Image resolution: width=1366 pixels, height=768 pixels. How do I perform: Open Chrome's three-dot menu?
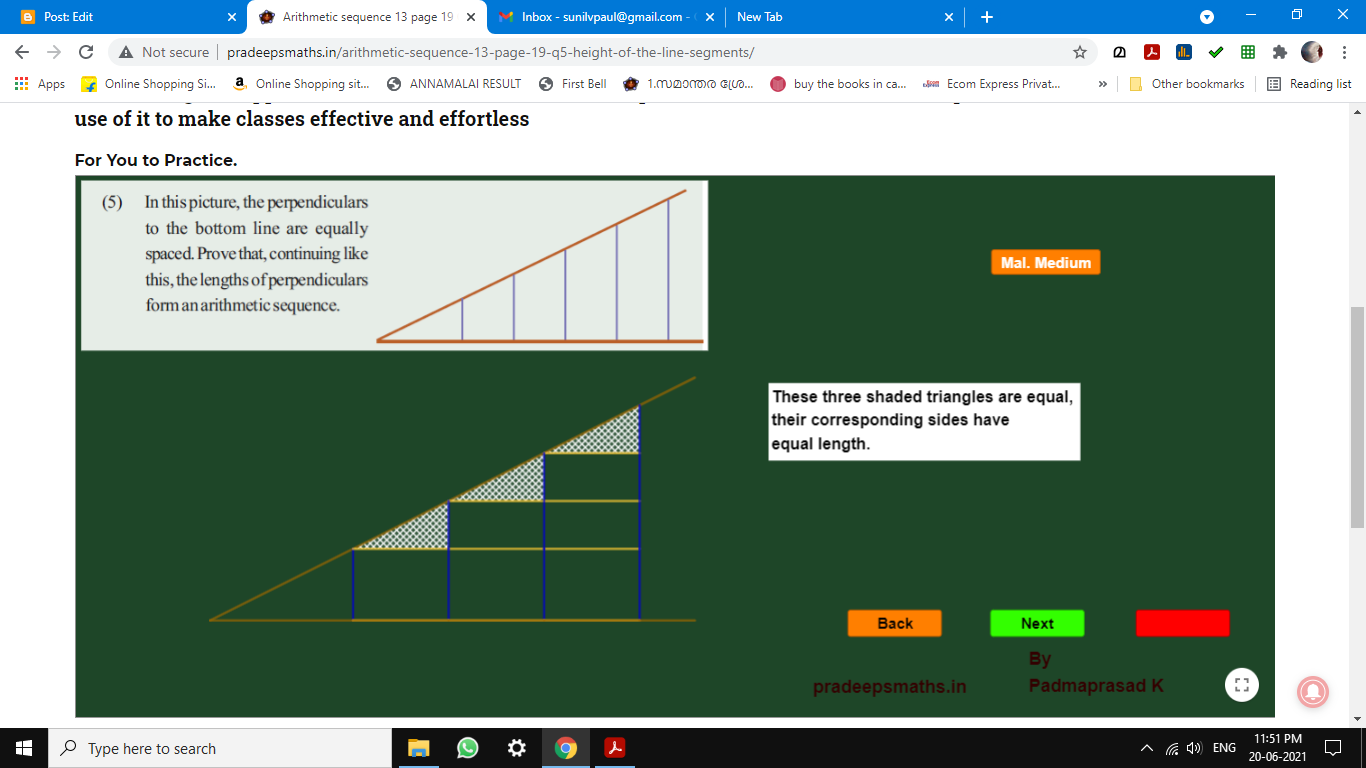[x=1344, y=52]
